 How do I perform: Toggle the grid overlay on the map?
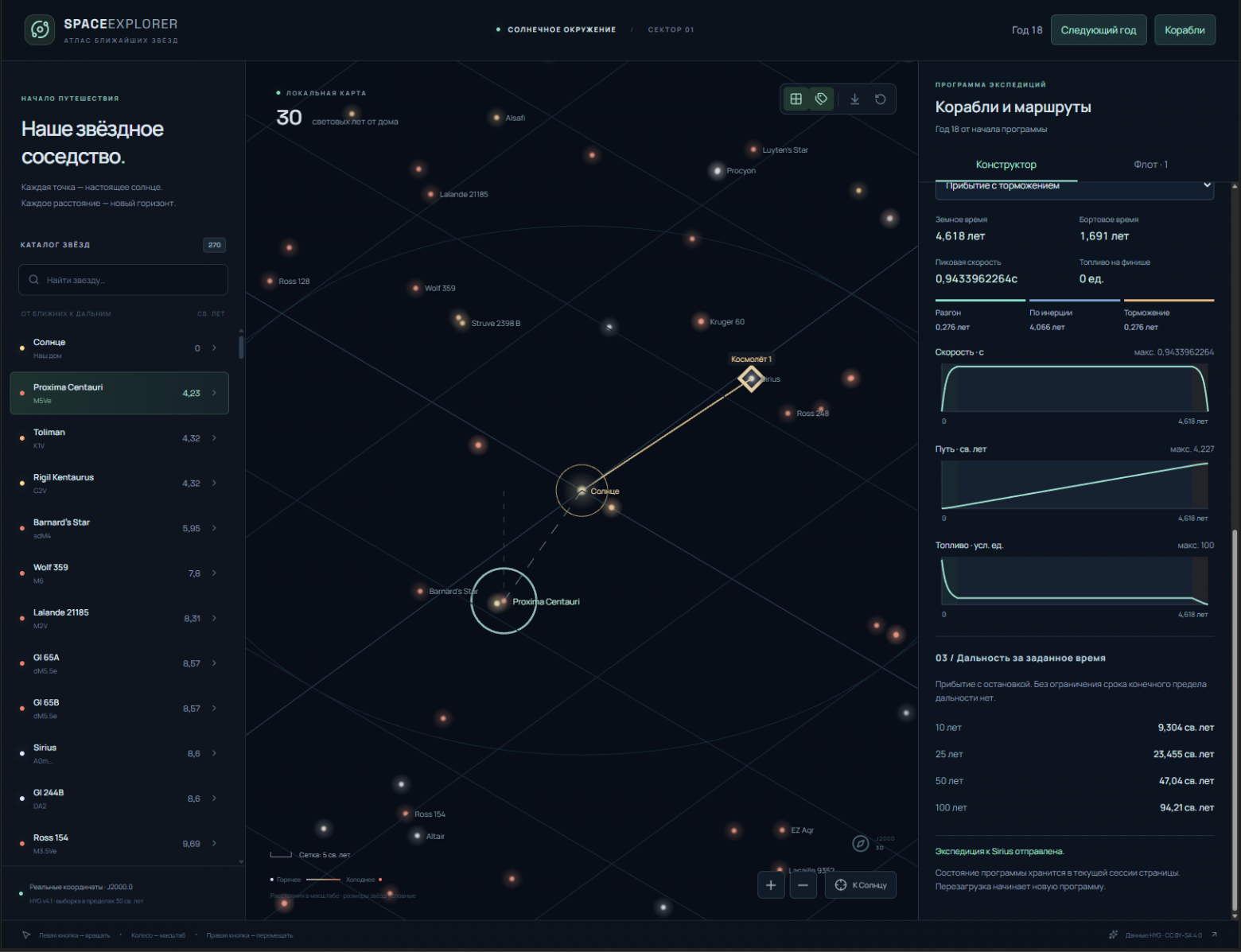click(796, 99)
